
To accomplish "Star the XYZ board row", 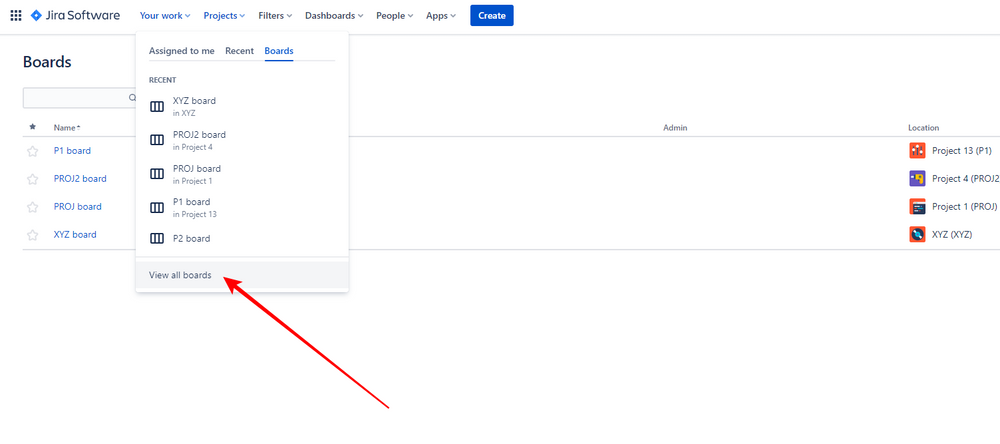I will pos(33,235).
